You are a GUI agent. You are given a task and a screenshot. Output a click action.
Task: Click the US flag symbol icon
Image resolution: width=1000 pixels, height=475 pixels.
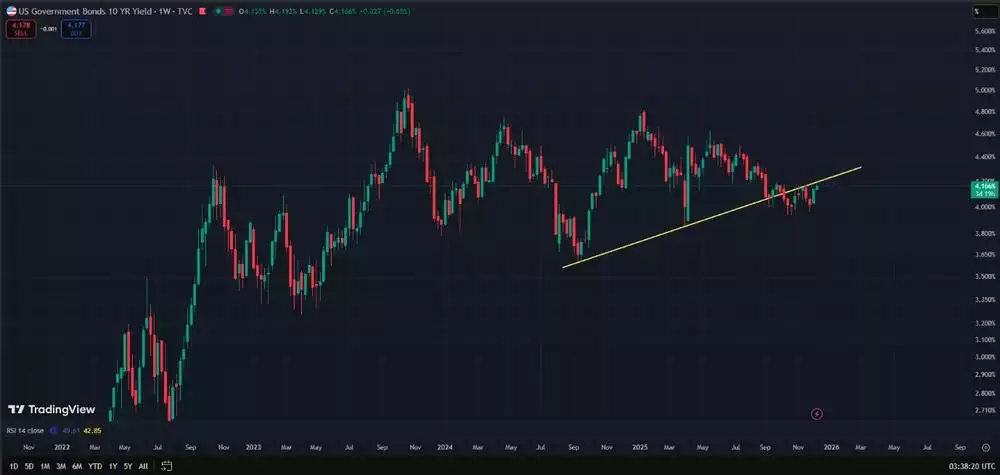coord(10,10)
